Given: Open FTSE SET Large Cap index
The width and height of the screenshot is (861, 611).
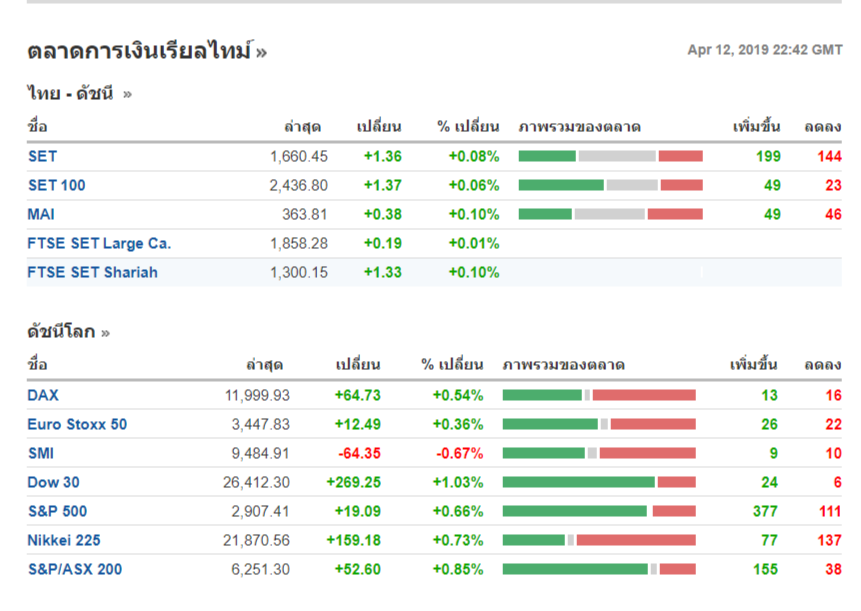Looking at the screenshot, I should pyautogui.click(x=99, y=243).
